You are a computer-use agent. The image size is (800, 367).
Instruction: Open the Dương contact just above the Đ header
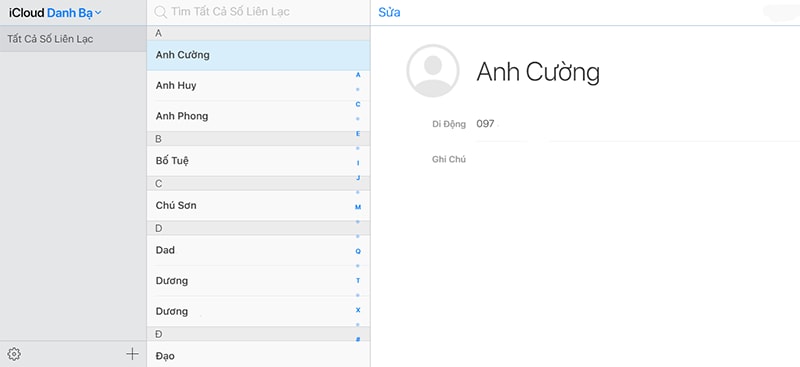coord(258,311)
